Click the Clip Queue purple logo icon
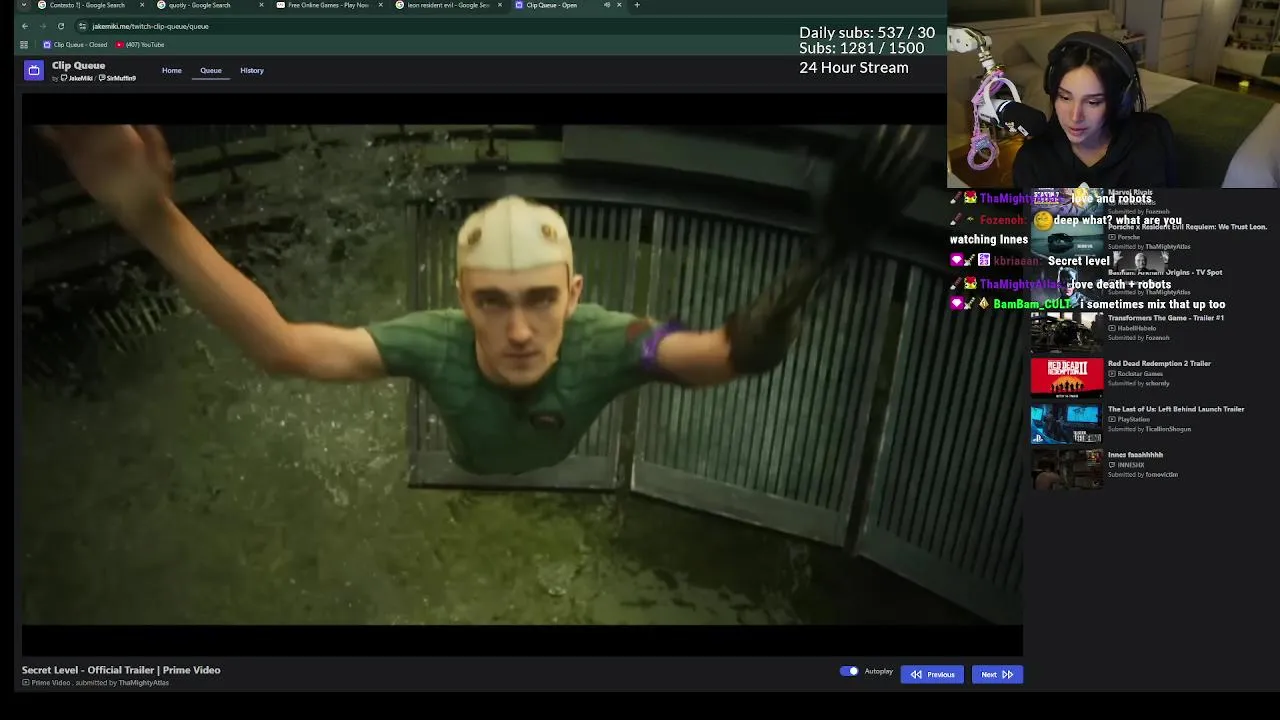Viewport: 1280px width, 720px height. 34,70
